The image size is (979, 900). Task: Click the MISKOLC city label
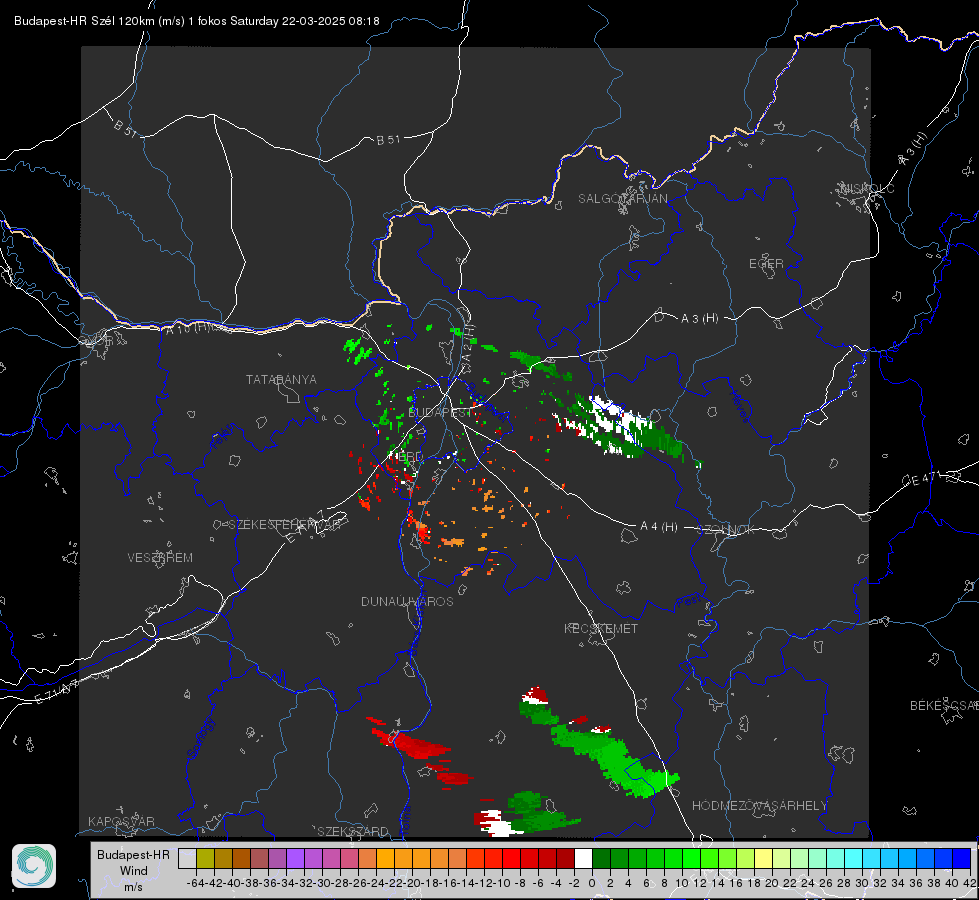coord(867,188)
